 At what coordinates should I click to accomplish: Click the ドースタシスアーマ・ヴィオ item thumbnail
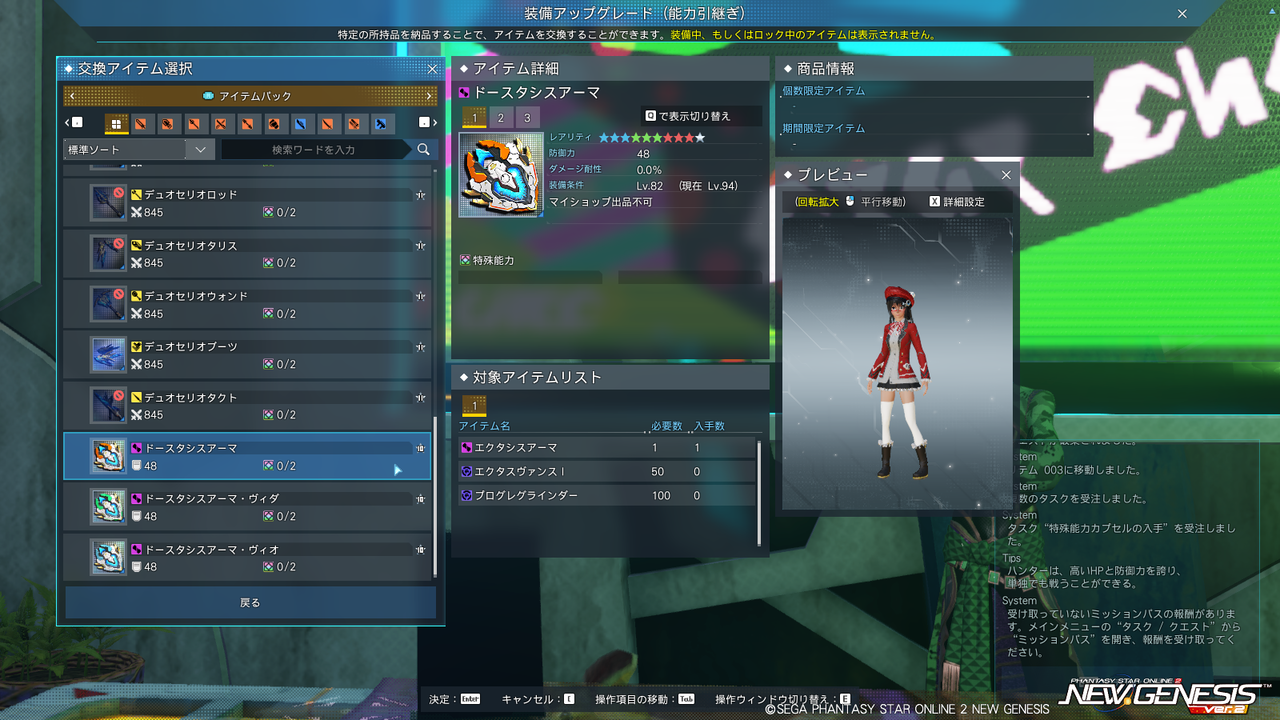tap(108, 558)
